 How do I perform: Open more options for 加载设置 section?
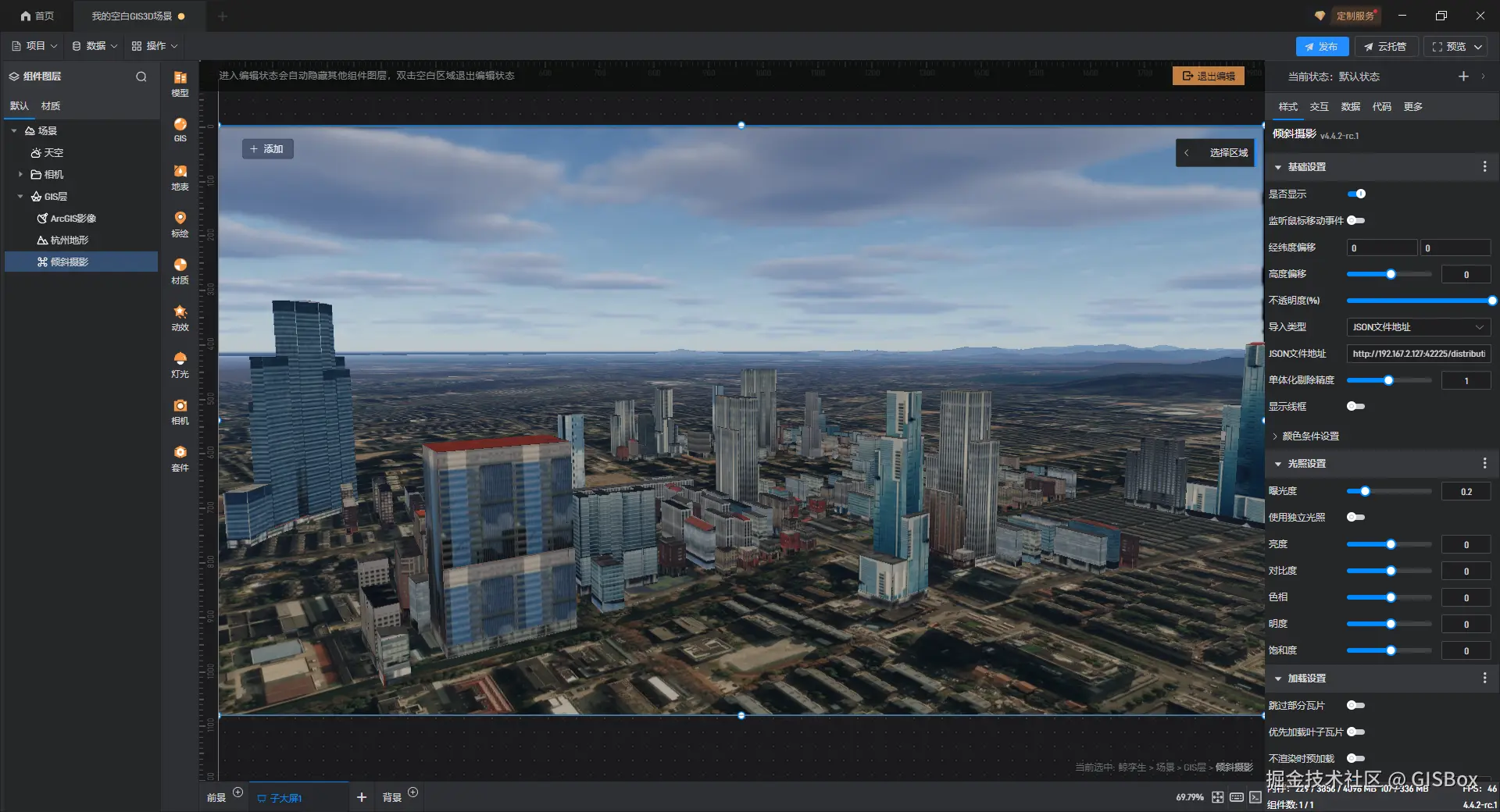click(x=1484, y=678)
